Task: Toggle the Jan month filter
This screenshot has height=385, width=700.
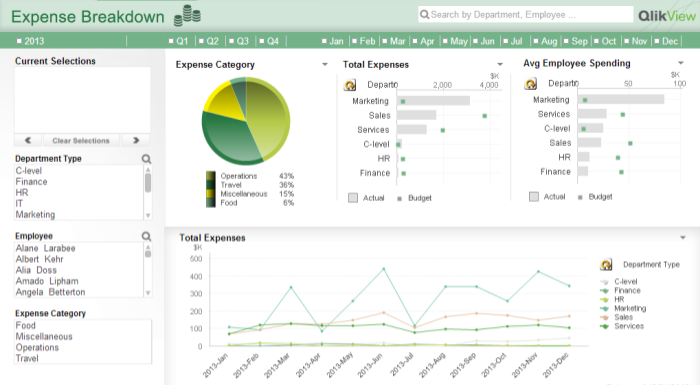Action: (333, 41)
